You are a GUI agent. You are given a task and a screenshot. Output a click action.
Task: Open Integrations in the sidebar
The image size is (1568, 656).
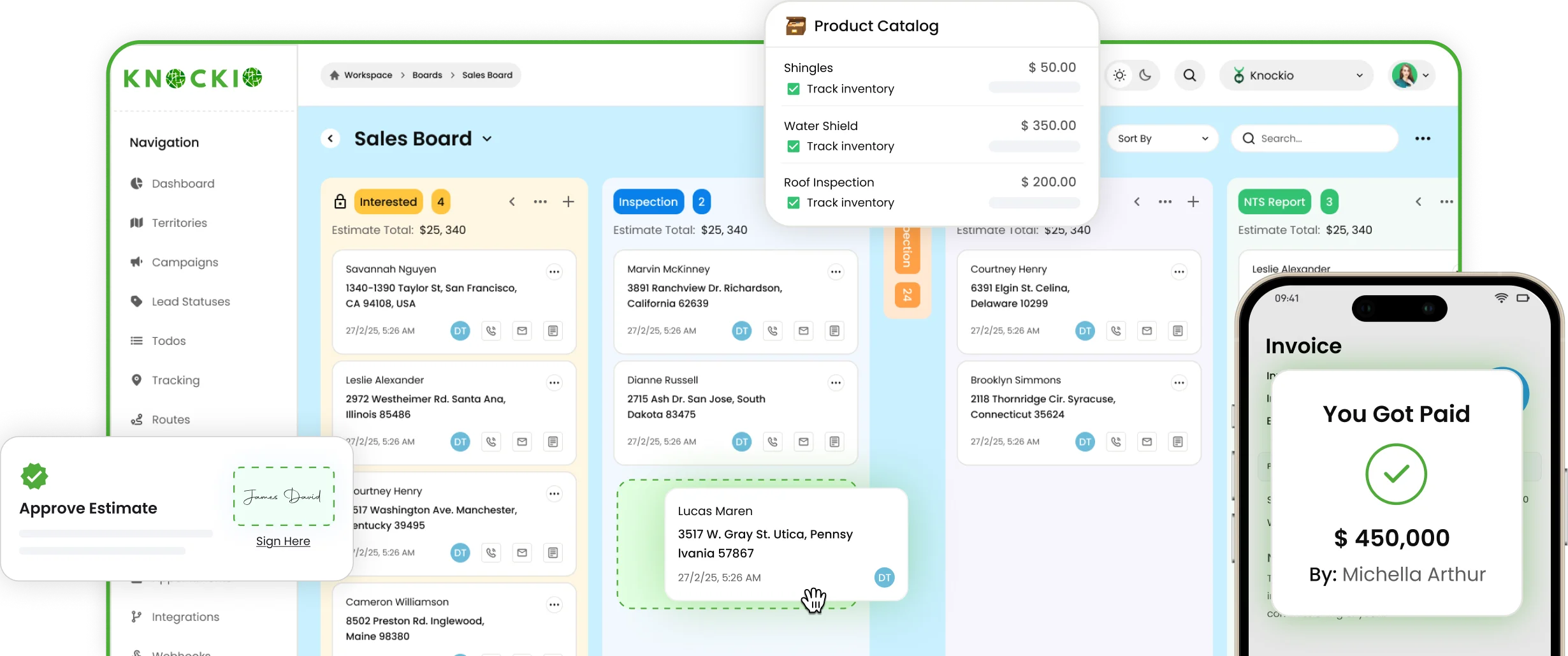(175, 617)
